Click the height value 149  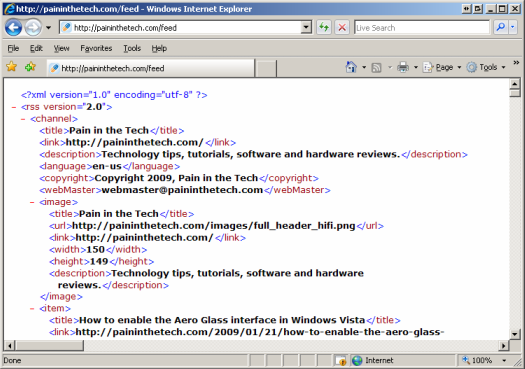point(99,262)
